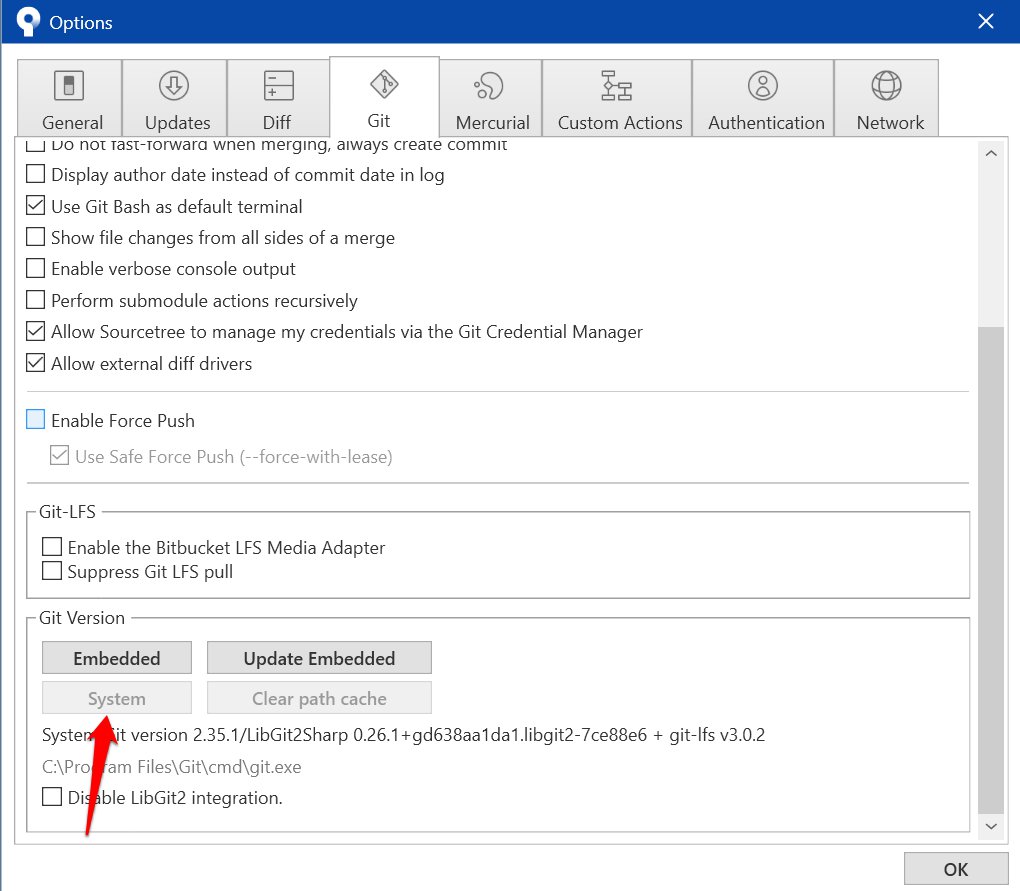This screenshot has width=1020, height=891.
Task: Select the Git branch icon tab
Action: click(380, 86)
